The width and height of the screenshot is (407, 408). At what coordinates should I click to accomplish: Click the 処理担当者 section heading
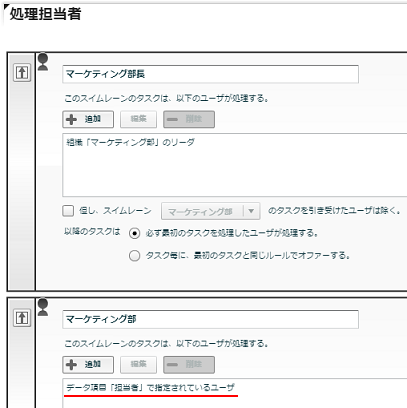click(x=45, y=14)
